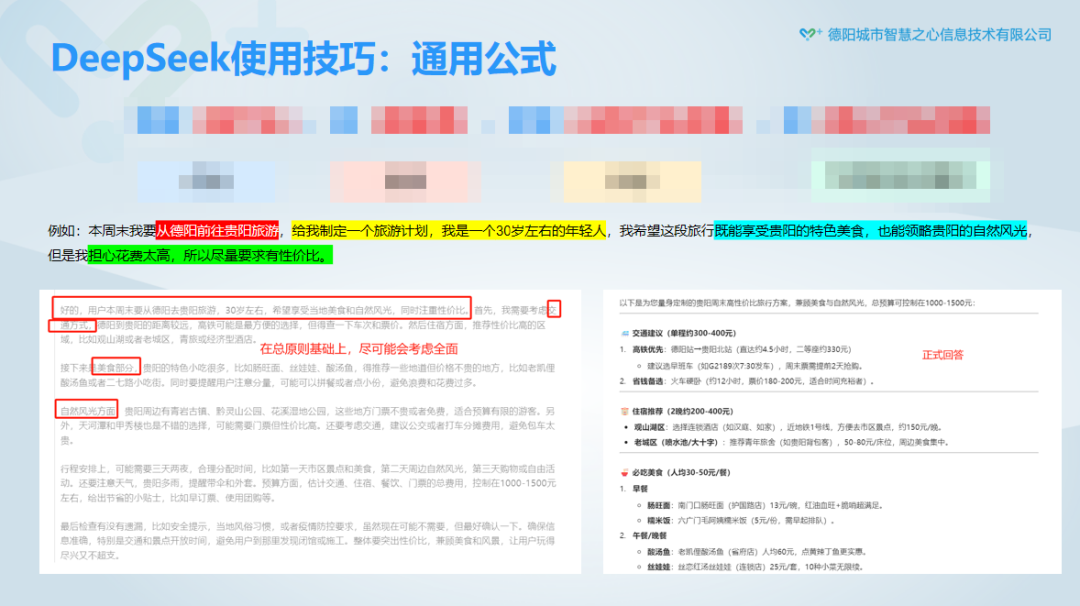The height and width of the screenshot is (606, 1080).
Task: Click the red label 正式回答
Action: click(x=943, y=355)
